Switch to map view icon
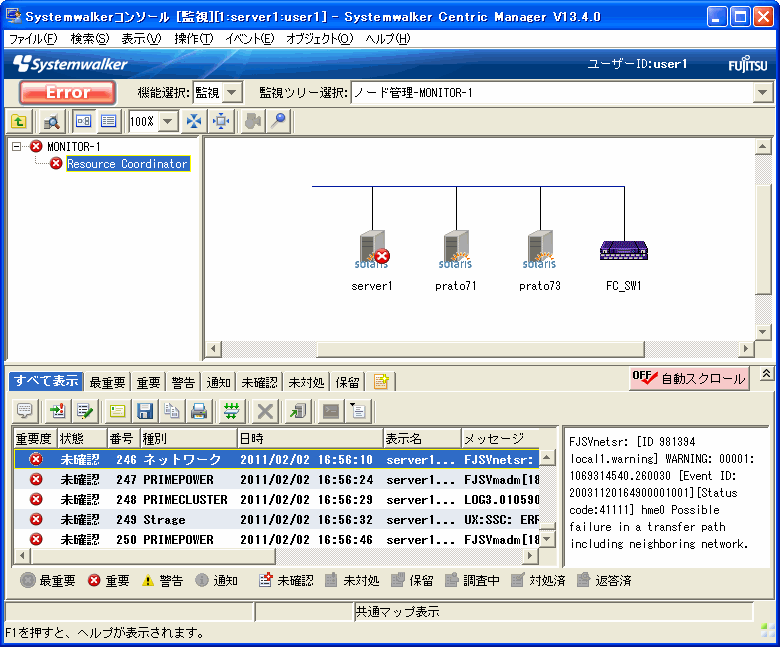Screen dimensions: 780x647 83,121
